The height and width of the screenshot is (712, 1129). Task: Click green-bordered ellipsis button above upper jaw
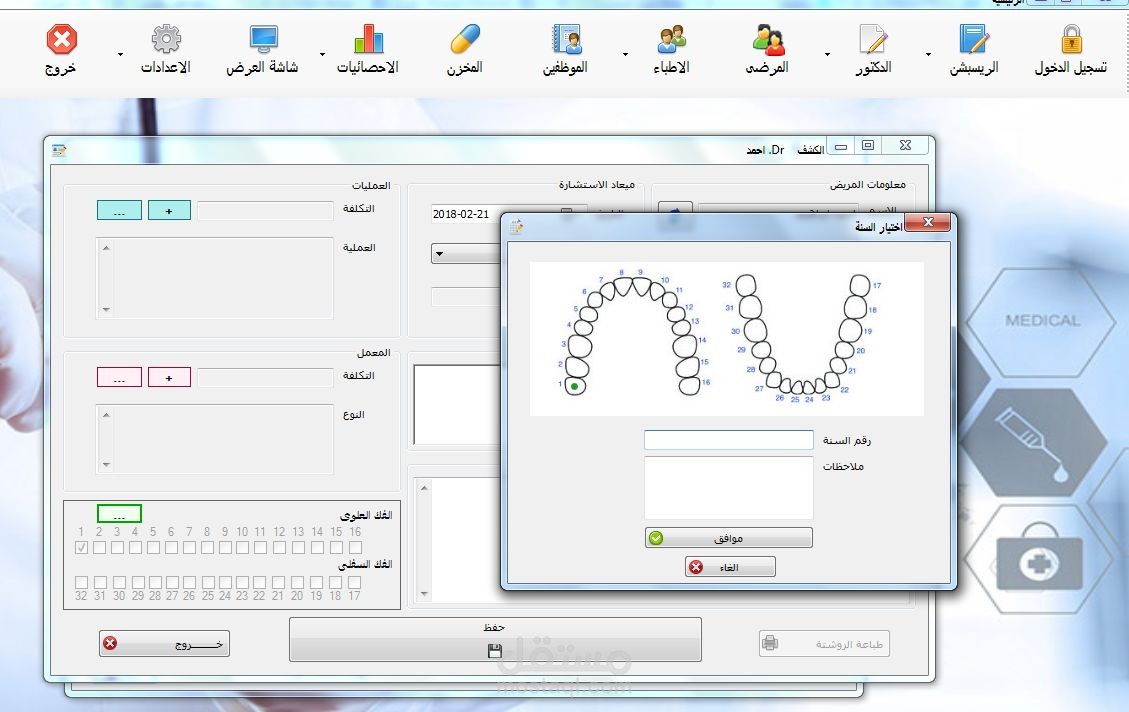click(120, 514)
